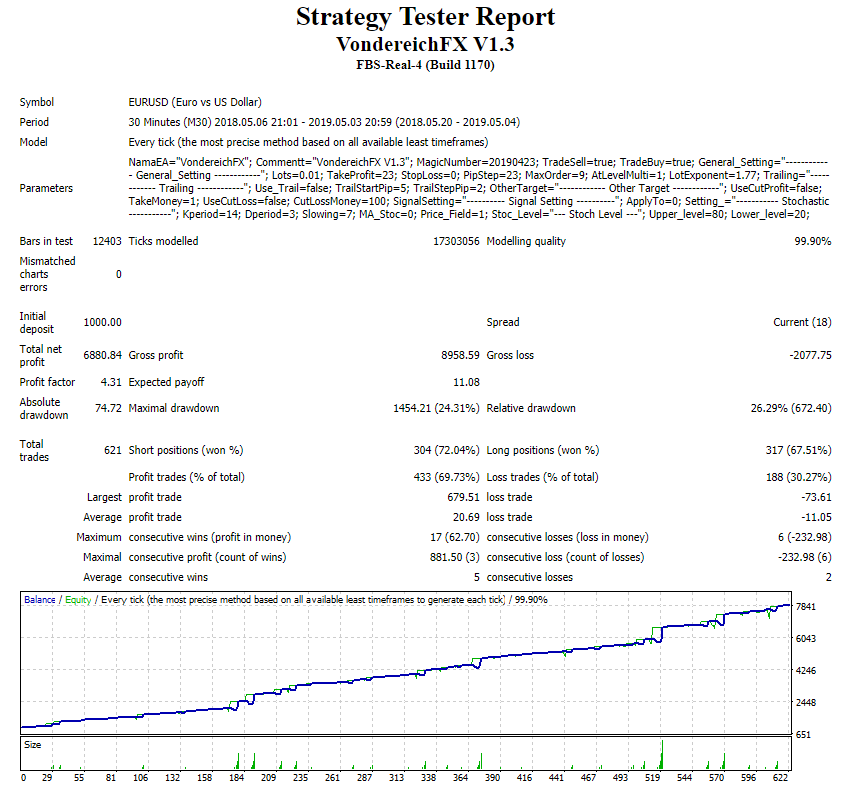Click the Total trades value "621"
Image resolution: width=846 pixels, height=792 pixels.
tap(113, 450)
